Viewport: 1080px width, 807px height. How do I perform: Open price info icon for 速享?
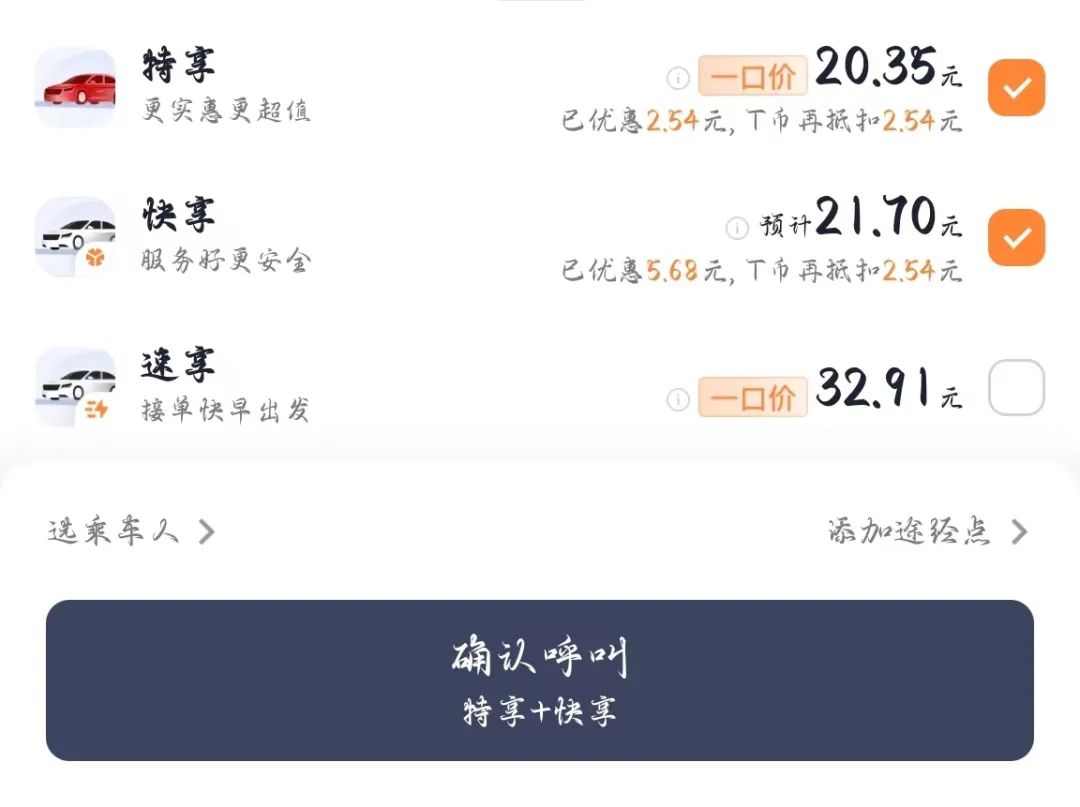678,400
